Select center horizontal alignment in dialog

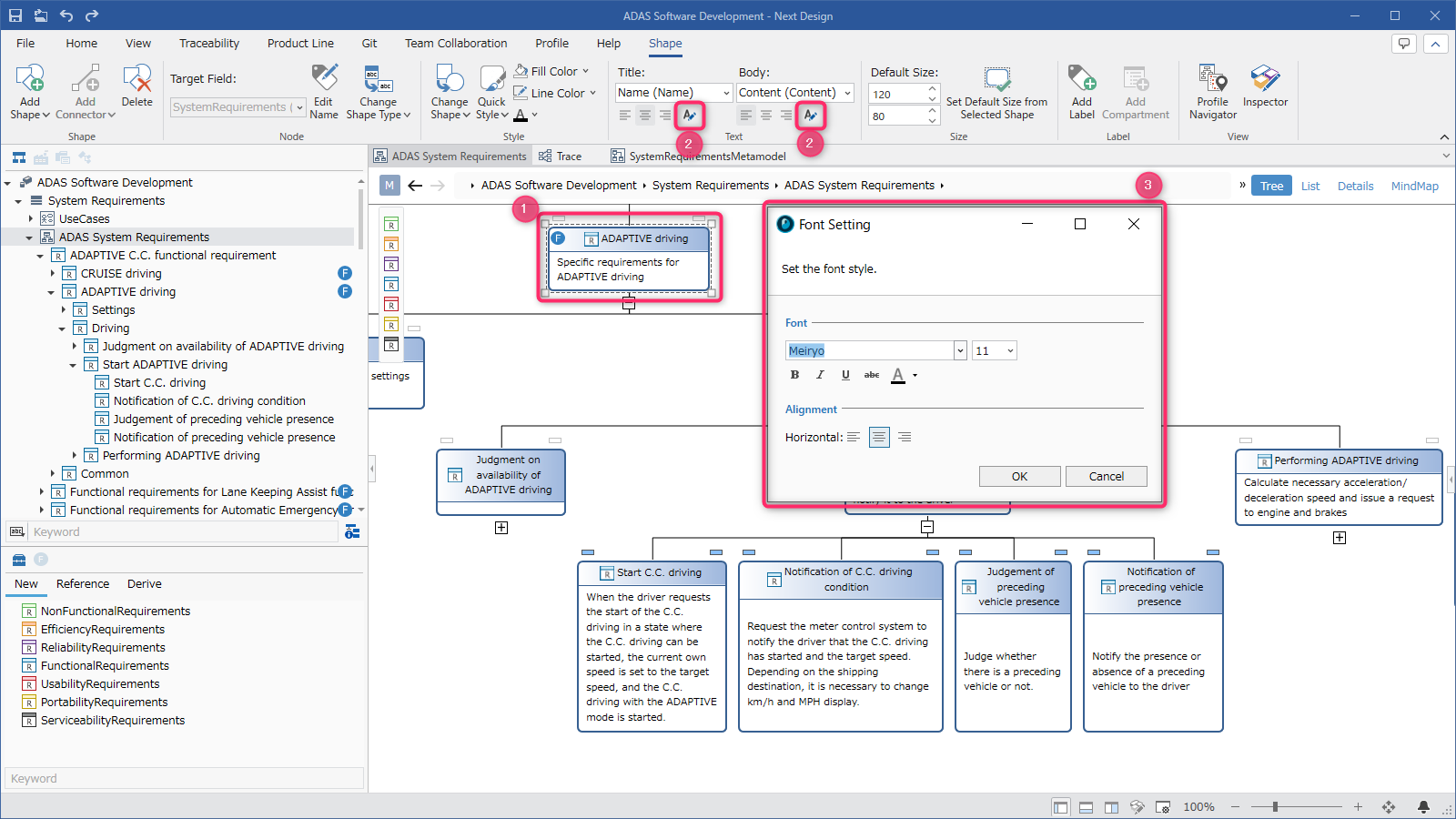[x=879, y=438]
